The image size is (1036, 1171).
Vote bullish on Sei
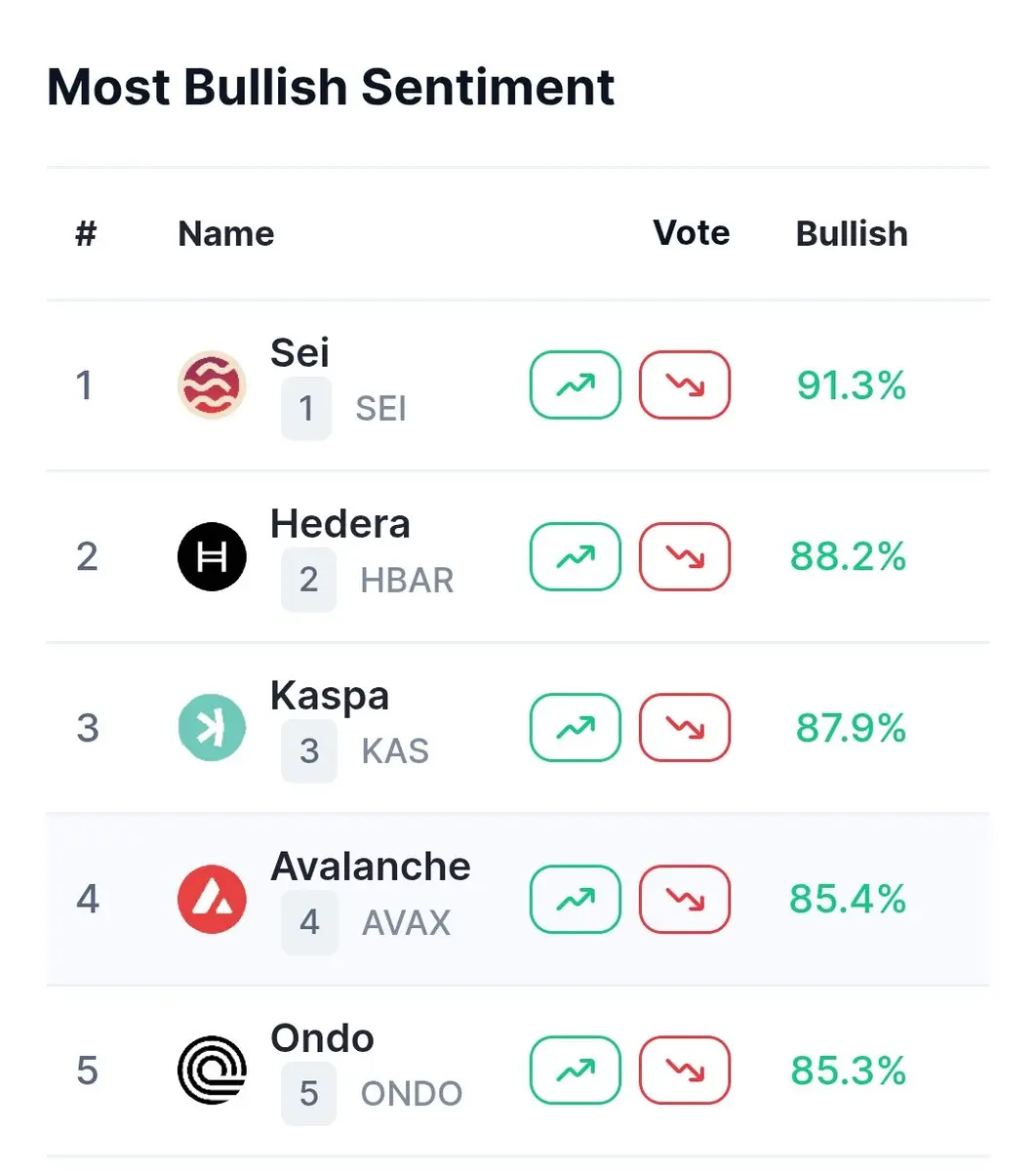click(576, 385)
